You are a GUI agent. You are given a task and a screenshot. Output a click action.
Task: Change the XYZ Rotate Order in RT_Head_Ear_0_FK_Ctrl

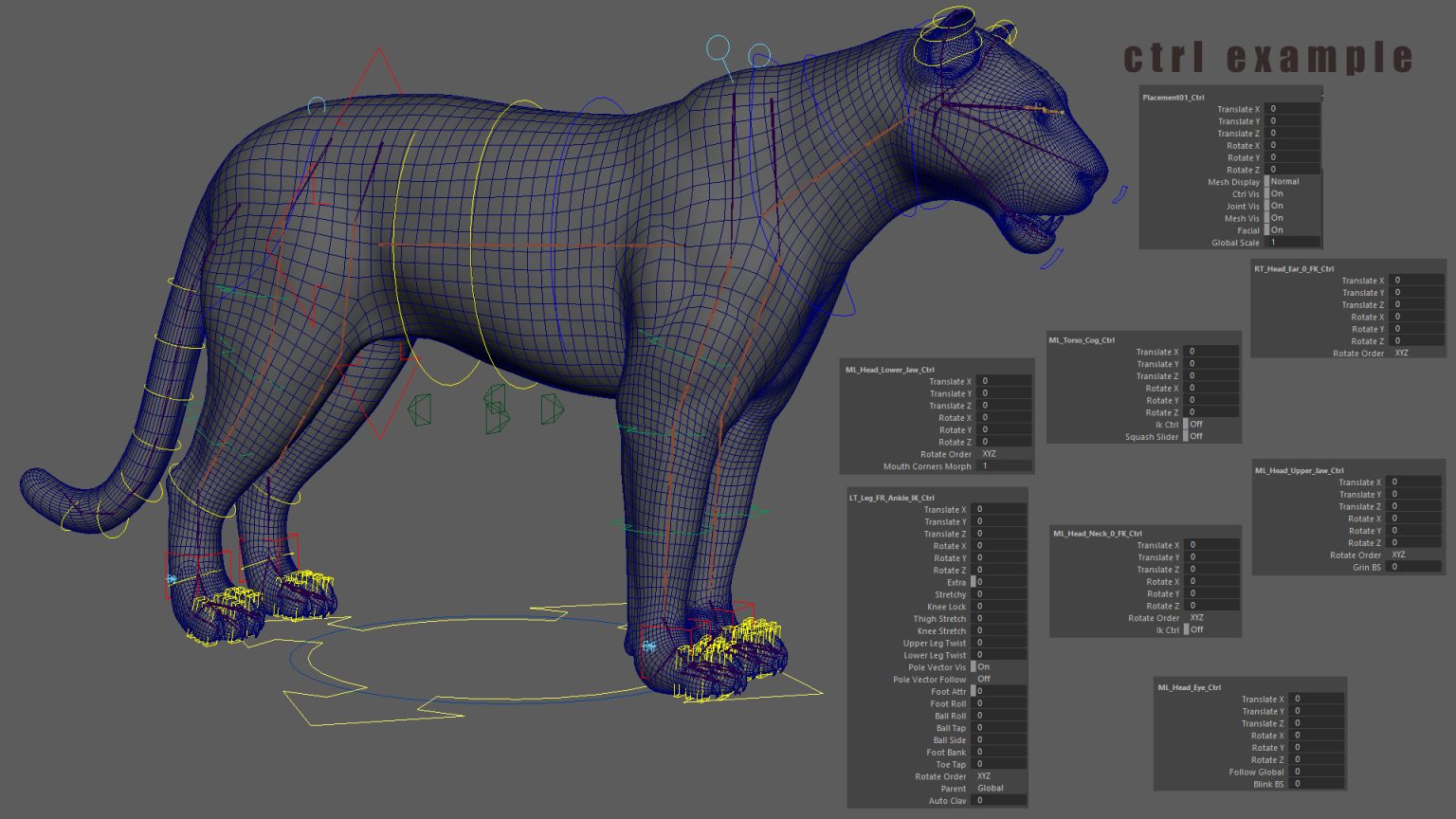[x=1400, y=353]
